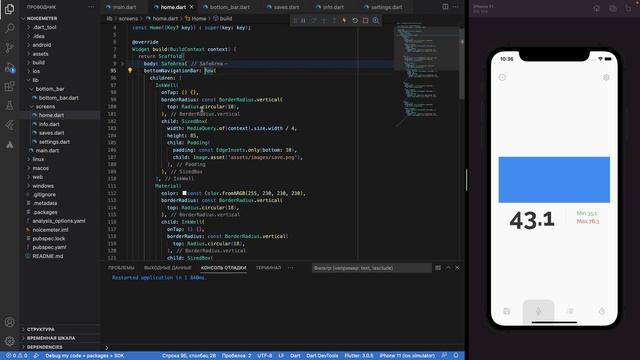Click the debug console filter input
Viewport: 640px width, 360px height.
coord(371,268)
